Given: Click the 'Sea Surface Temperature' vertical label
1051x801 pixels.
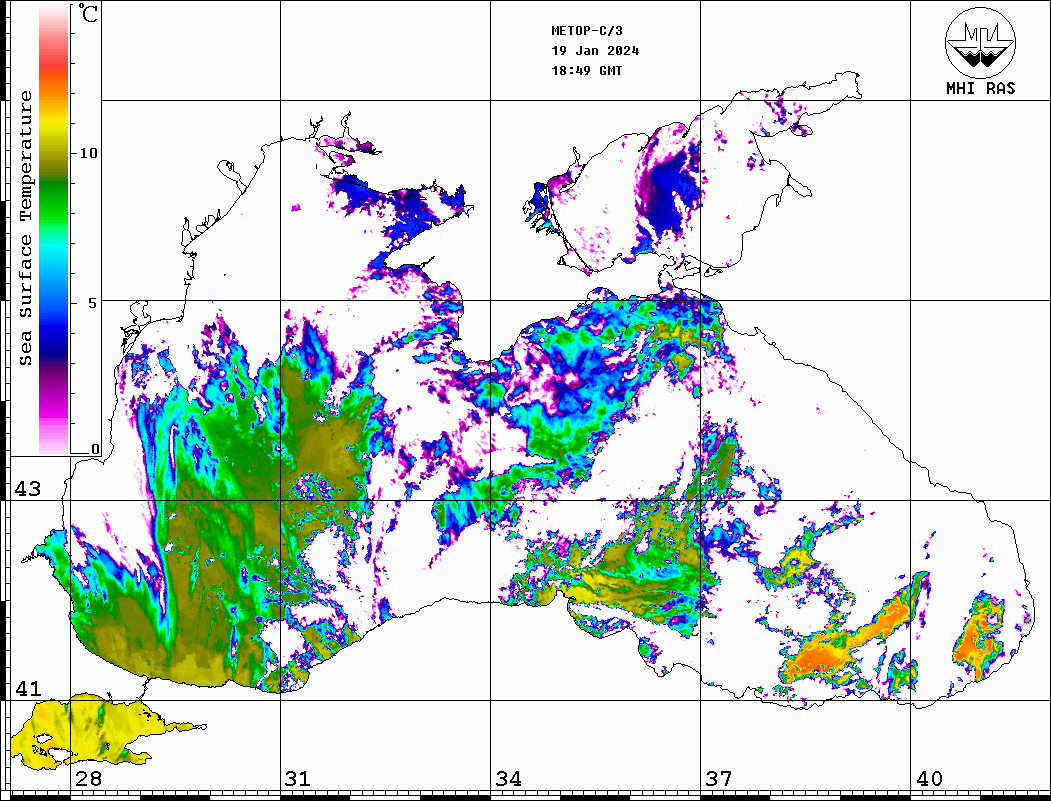Looking at the screenshot, I should coord(25,228).
